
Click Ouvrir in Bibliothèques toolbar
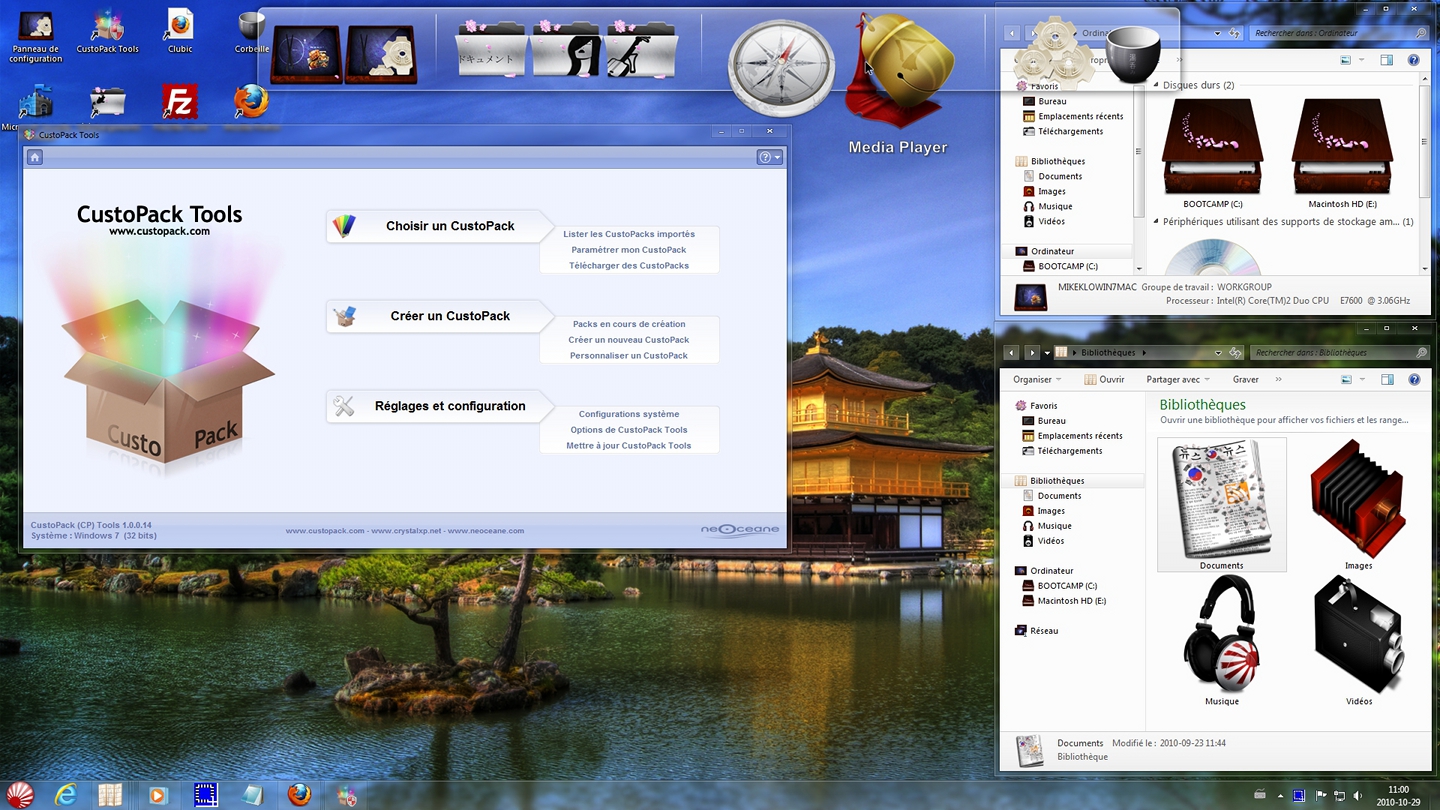pos(1105,380)
